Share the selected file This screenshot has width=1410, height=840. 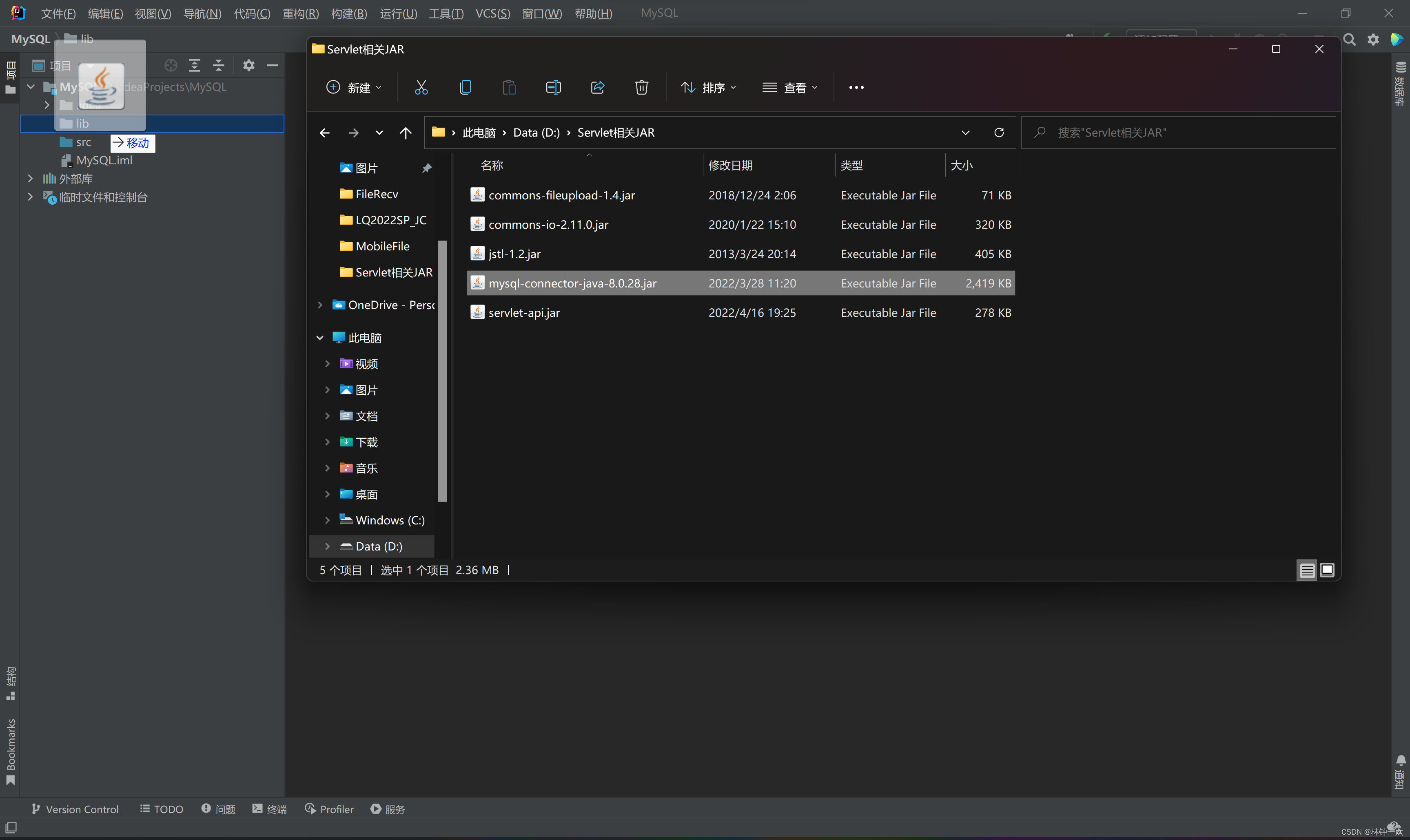point(597,87)
